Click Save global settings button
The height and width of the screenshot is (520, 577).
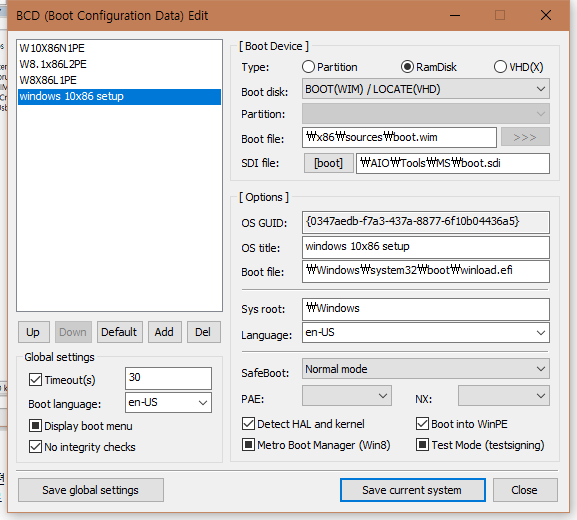91,490
